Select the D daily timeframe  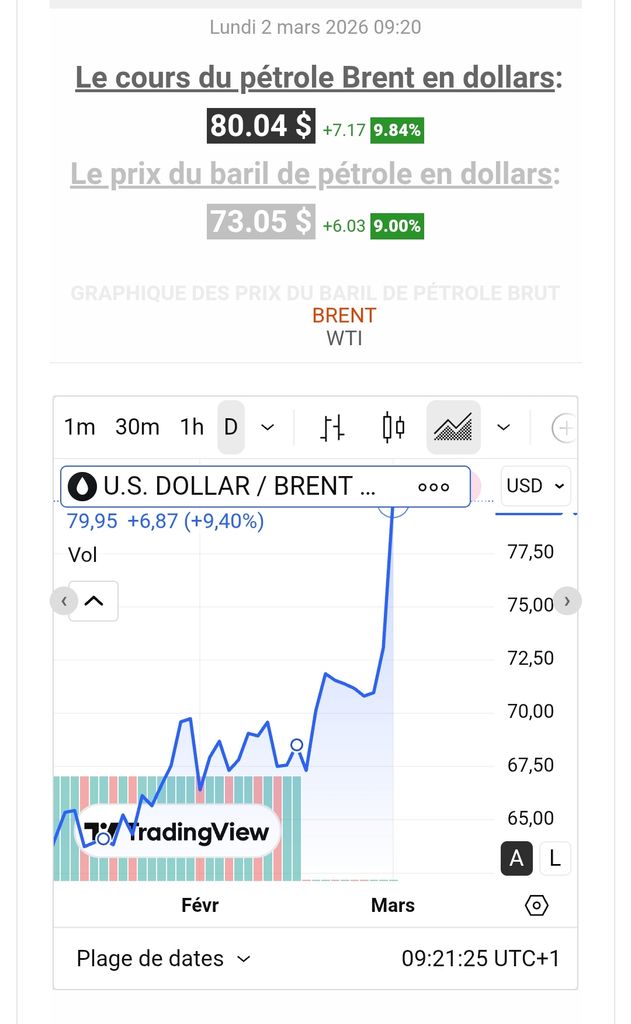(231, 428)
